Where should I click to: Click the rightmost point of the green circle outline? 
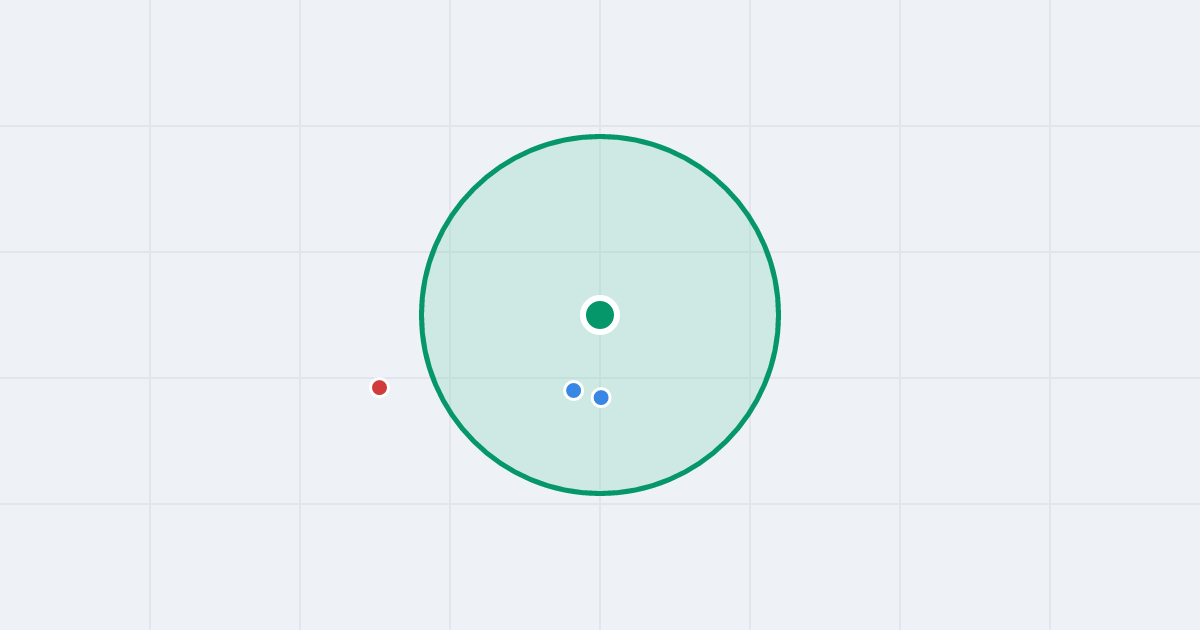779,315
